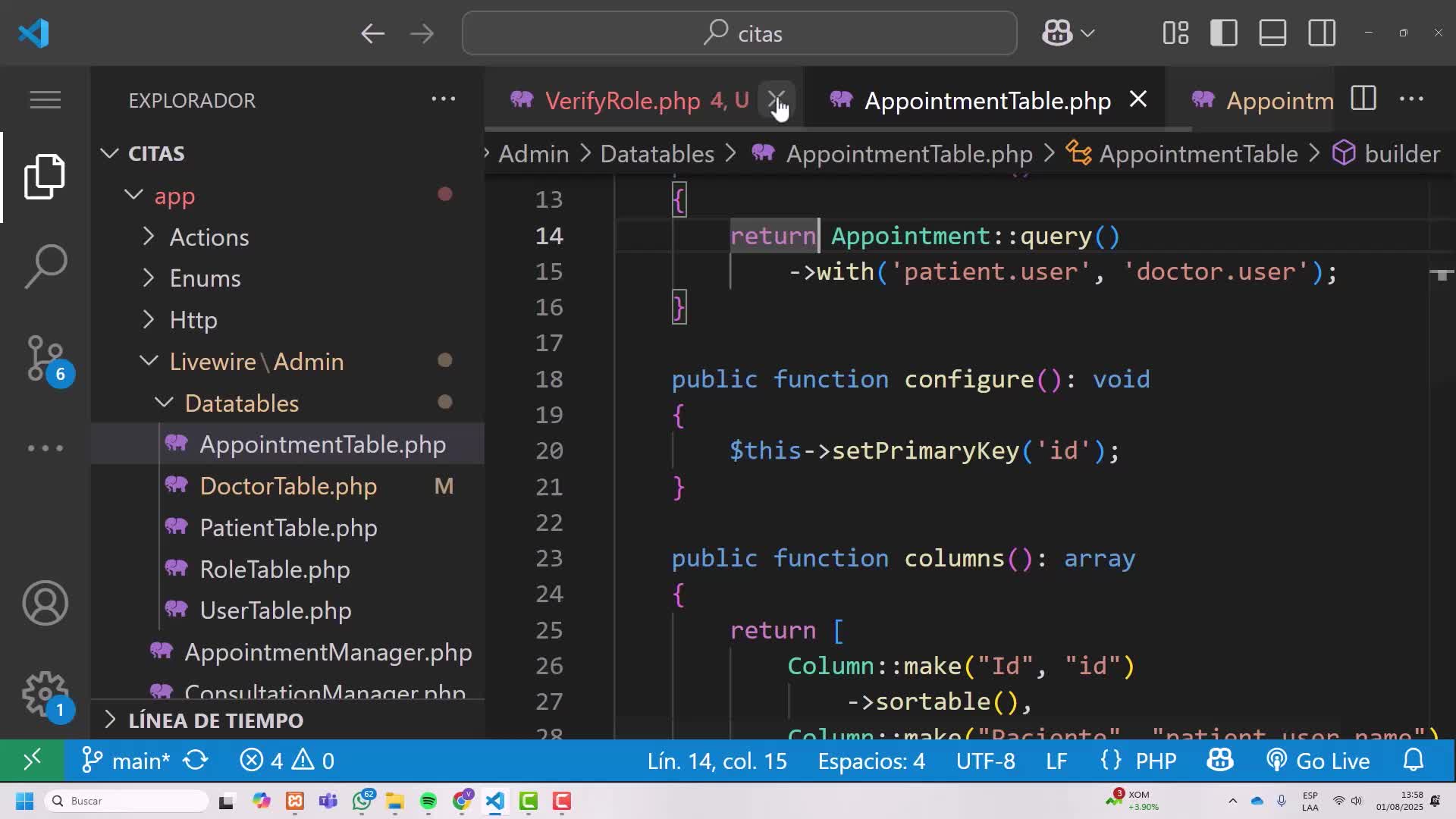
Task: Open Copilot status icon in status bar
Action: (x=1220, y=761)
